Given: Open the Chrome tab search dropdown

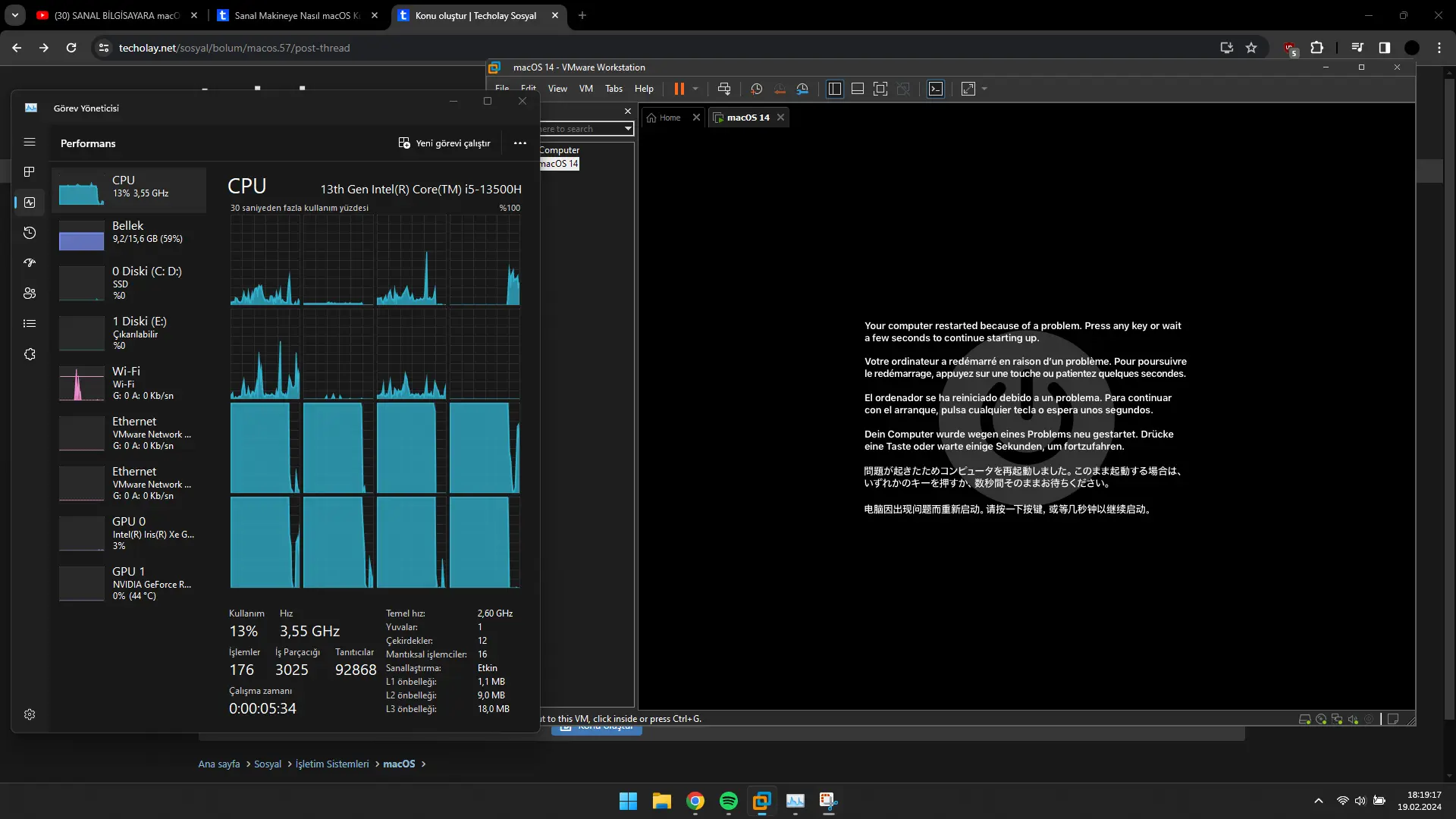Looking at the screenshot, I should [15, 15].
